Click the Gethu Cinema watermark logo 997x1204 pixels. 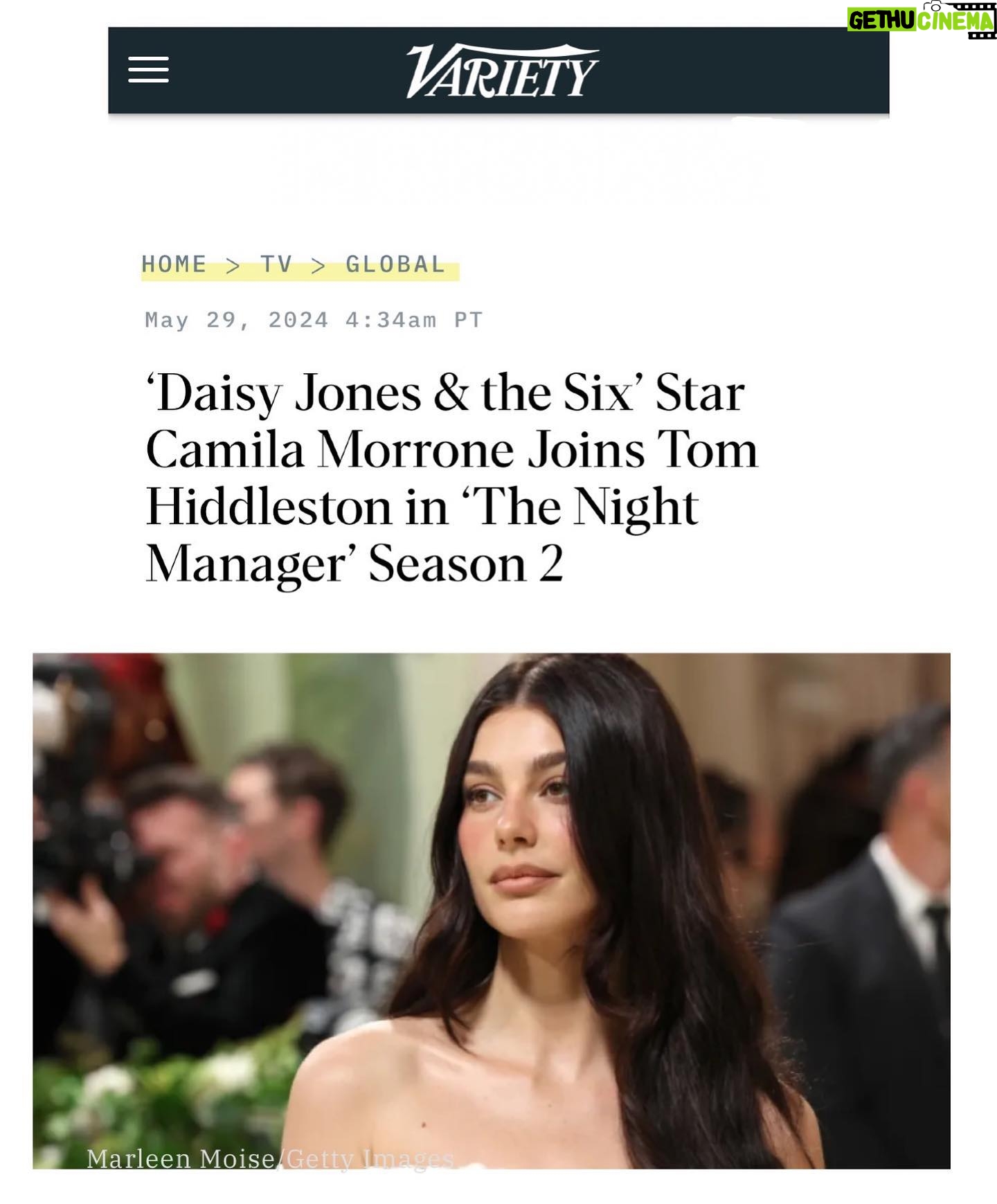(x=921, y=20)
